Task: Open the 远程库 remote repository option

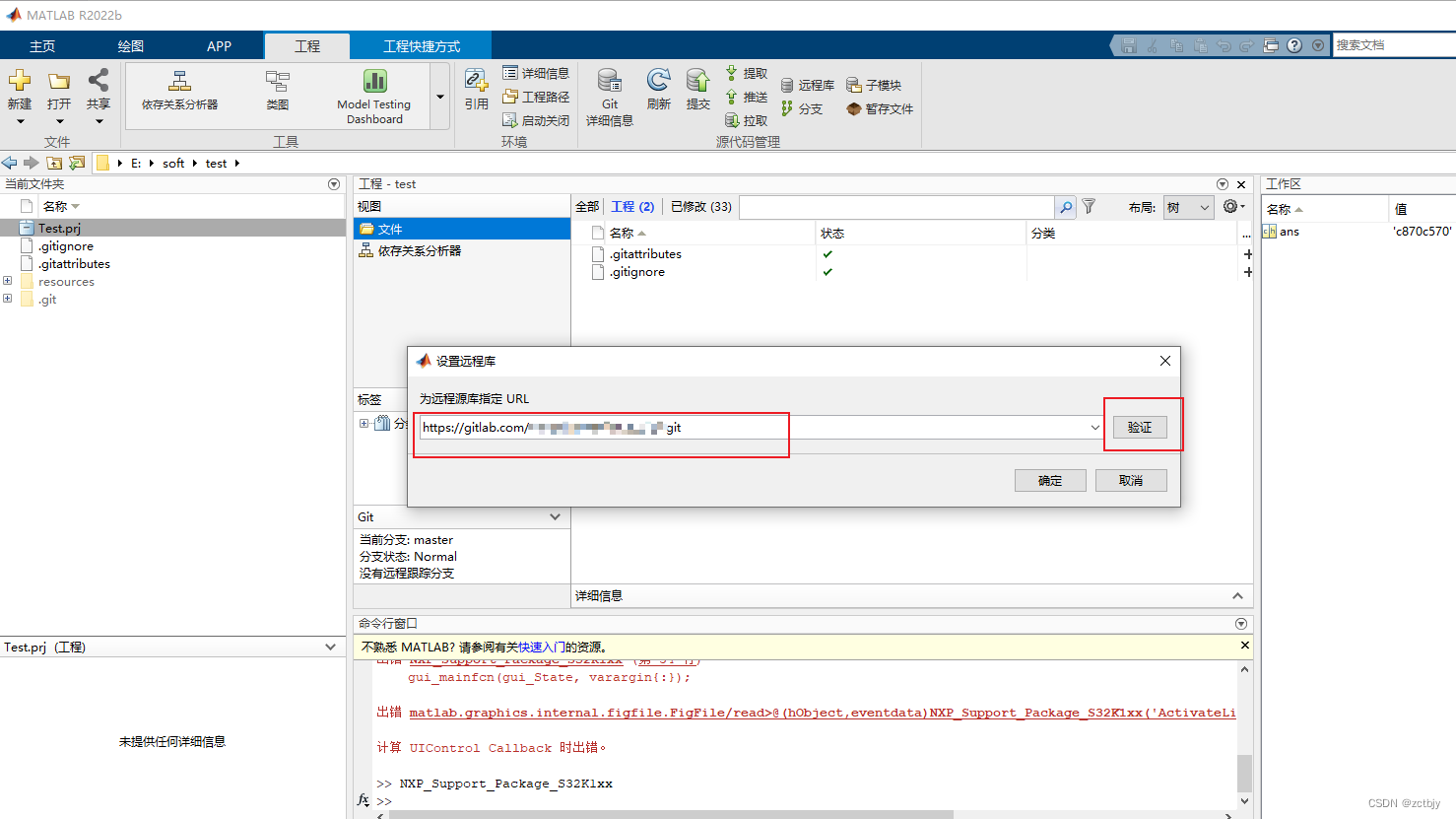Action: (x=808, y=85)
